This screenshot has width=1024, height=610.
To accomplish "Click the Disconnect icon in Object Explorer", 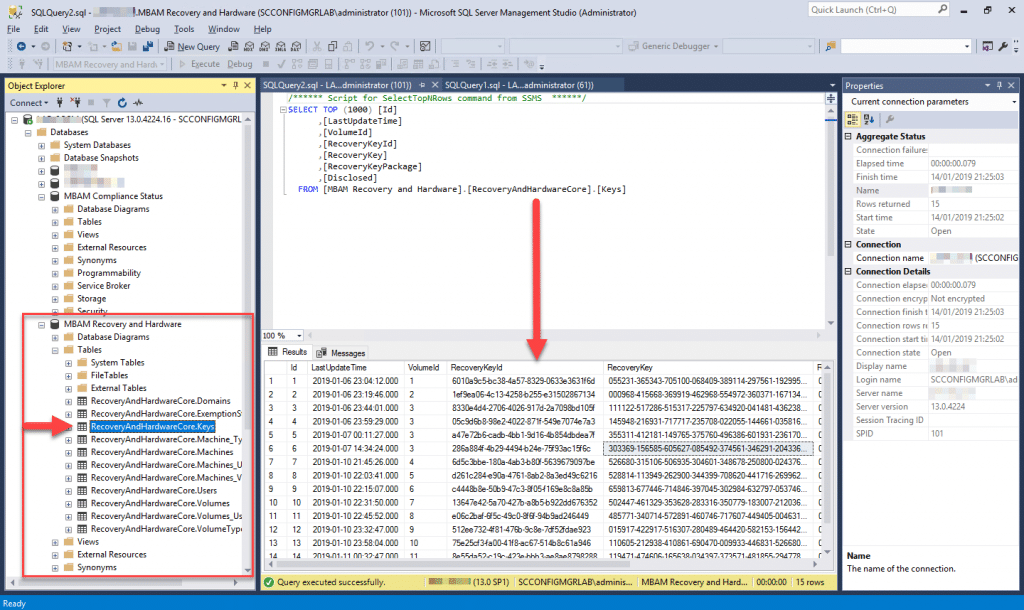I will [x=76, y=102].
